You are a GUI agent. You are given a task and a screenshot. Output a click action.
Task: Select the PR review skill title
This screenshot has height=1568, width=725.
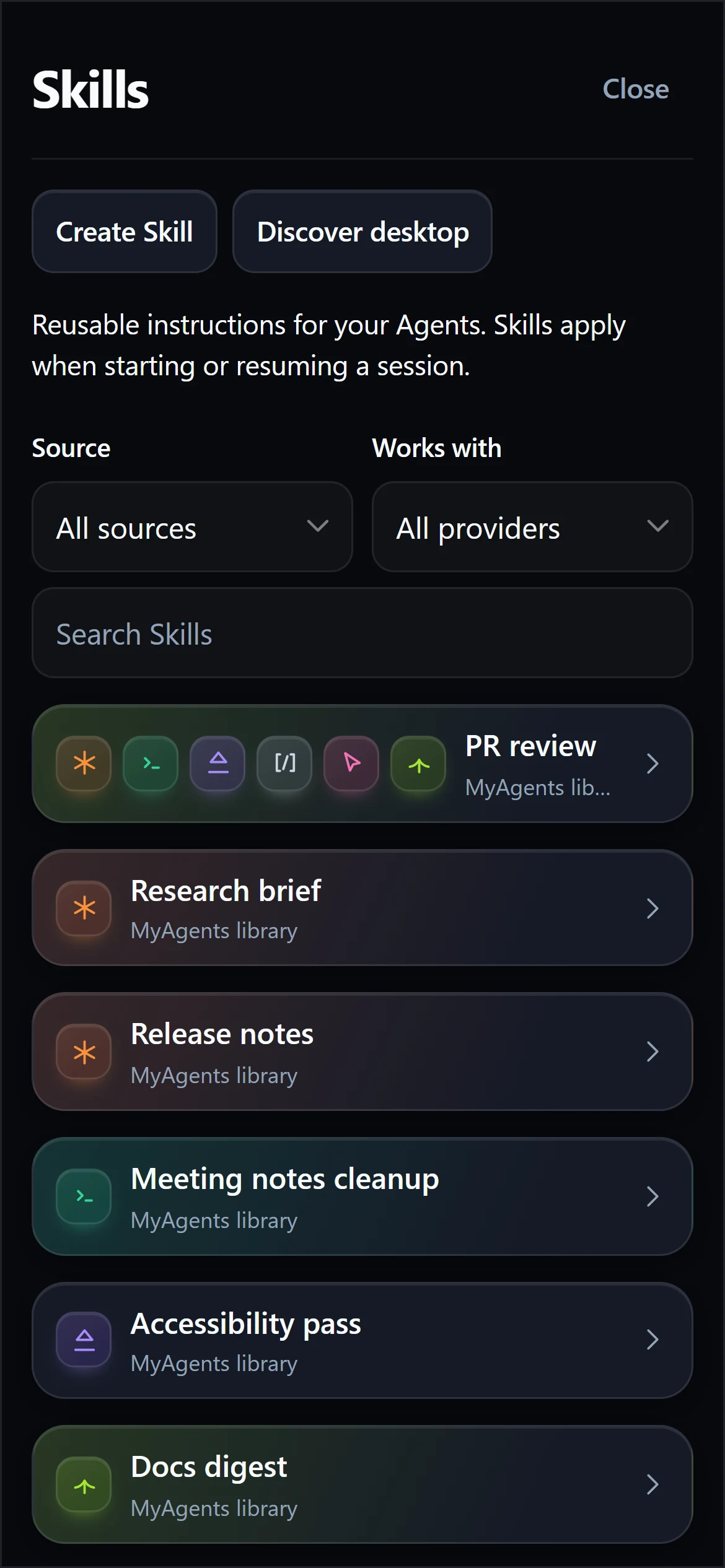coord(530,746)
